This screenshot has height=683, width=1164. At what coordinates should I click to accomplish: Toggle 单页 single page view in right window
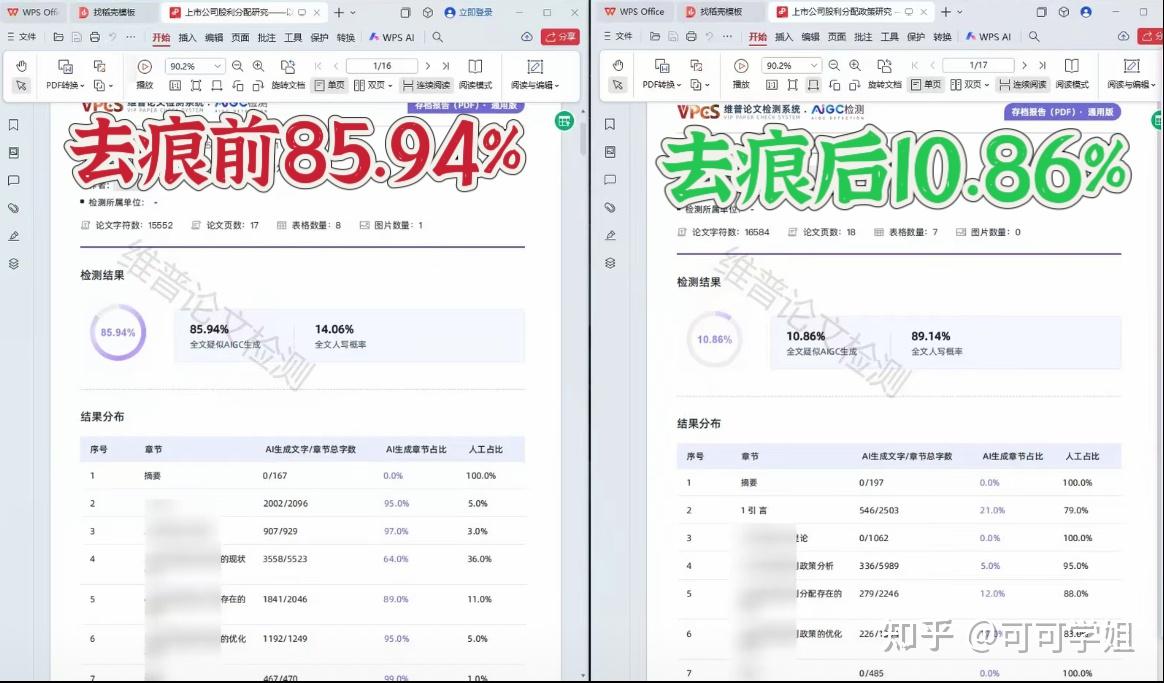click(x=926, y=85)
